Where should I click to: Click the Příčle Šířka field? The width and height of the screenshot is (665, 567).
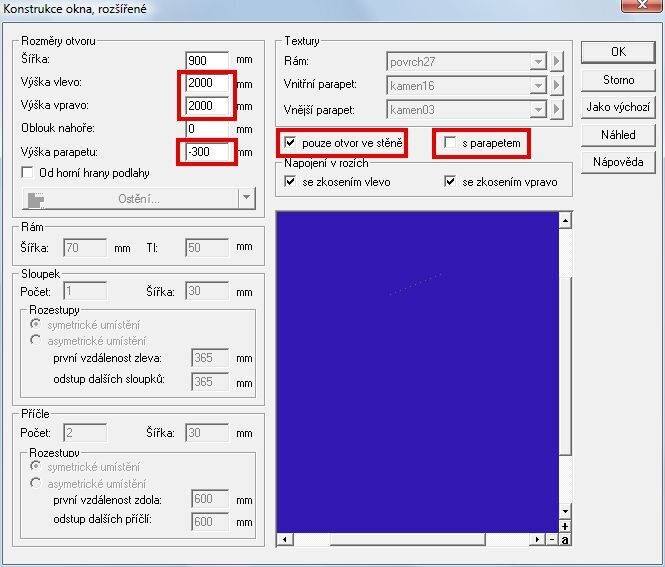tap(207, 433)
